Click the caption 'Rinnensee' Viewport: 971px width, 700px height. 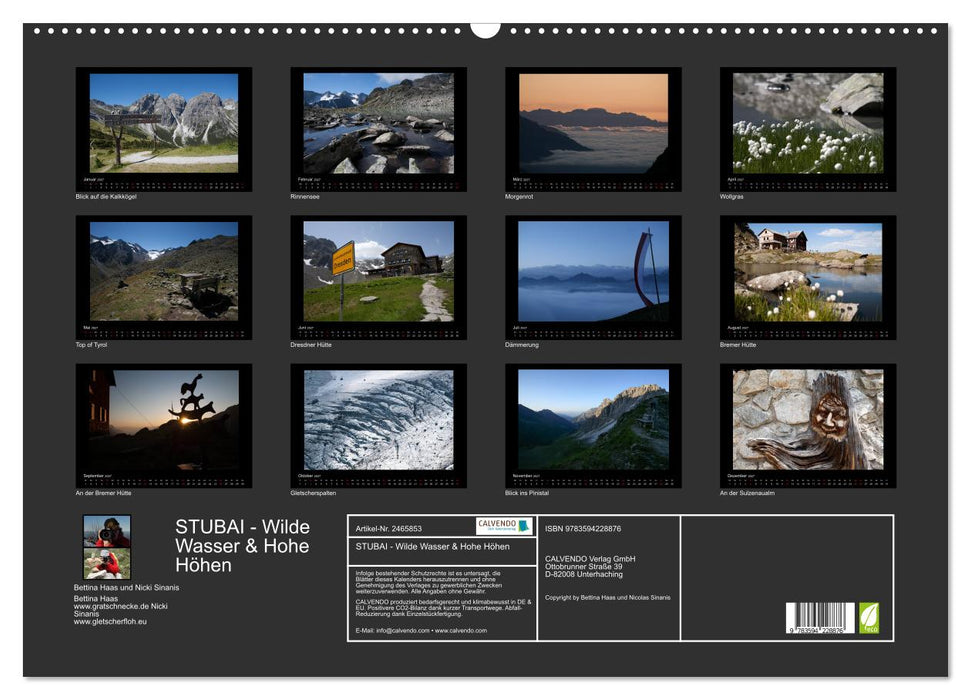[305, 196]
